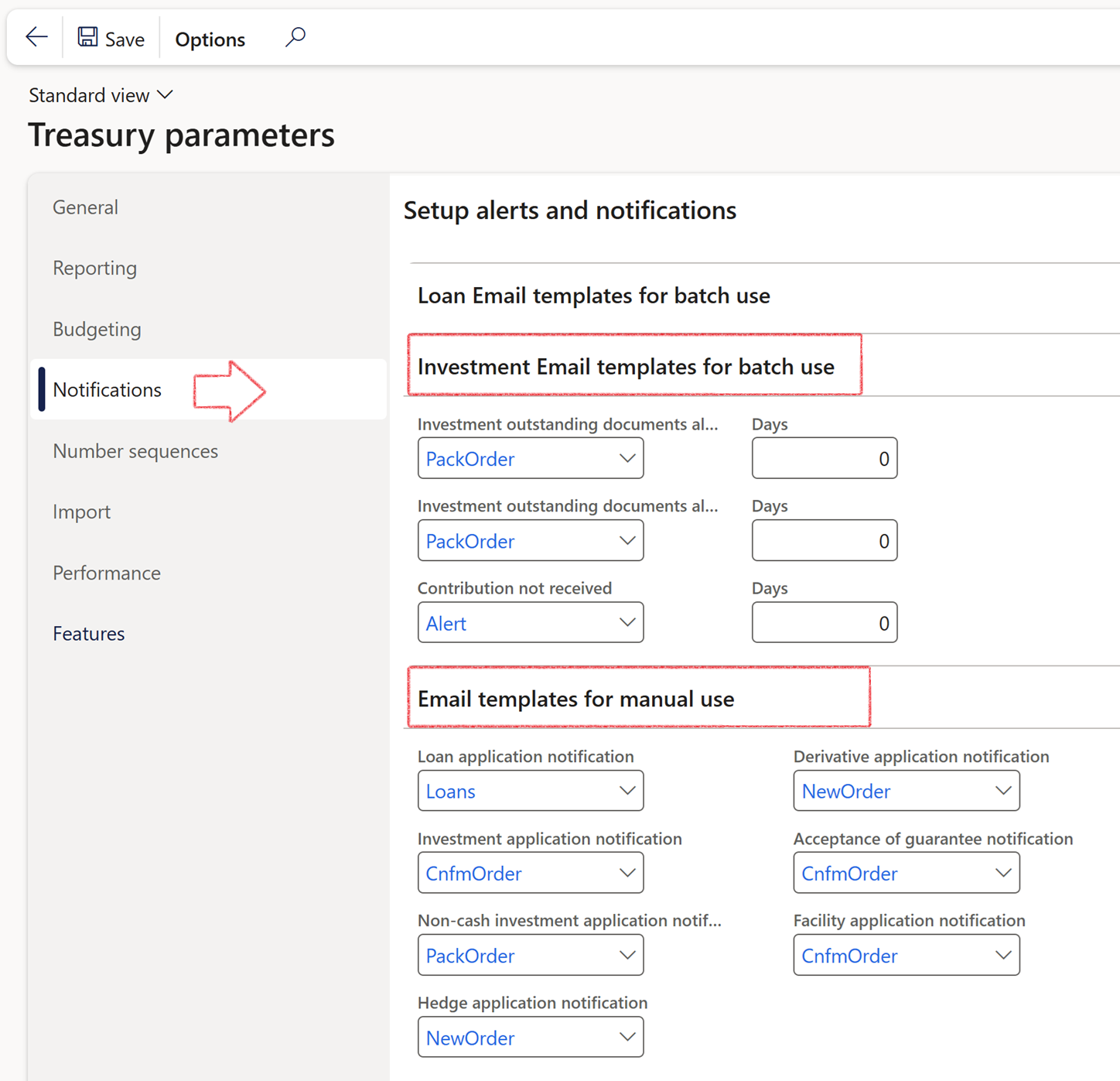Image resolution: width=1120 pixels, height=1081 pixels.
Task: Open Loan application notification dropdown arrow
Action: [x=627, y=791]
